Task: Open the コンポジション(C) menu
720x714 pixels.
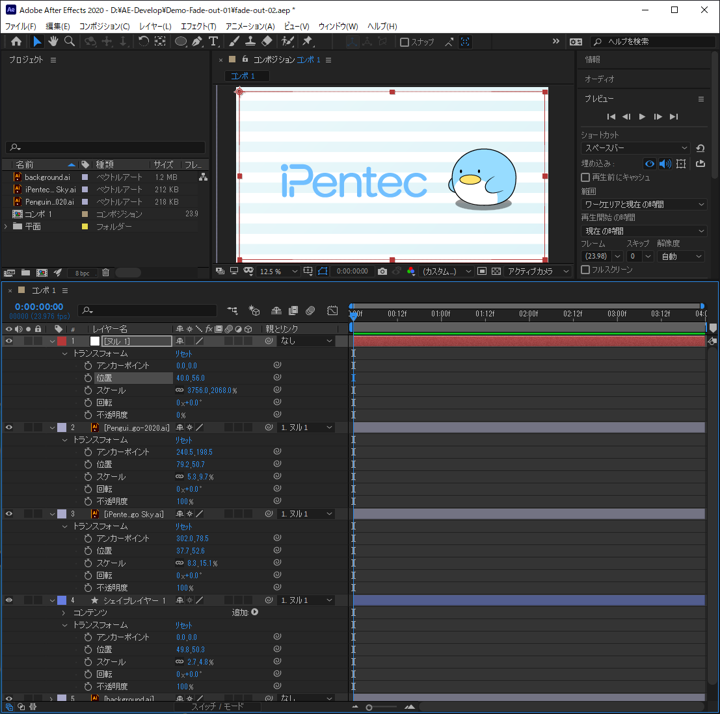Action: (x=105, y=26)
